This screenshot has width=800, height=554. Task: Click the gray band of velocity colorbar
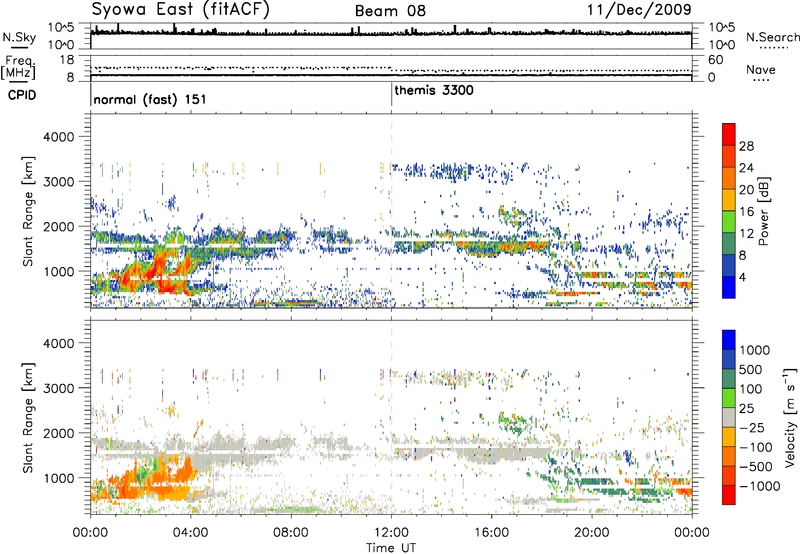click(x=729, y=418)
